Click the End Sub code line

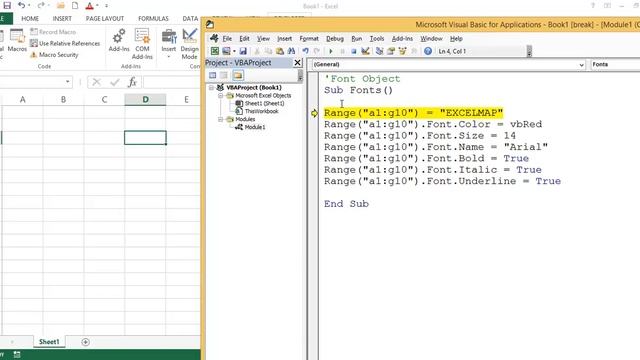click(346, 204)
